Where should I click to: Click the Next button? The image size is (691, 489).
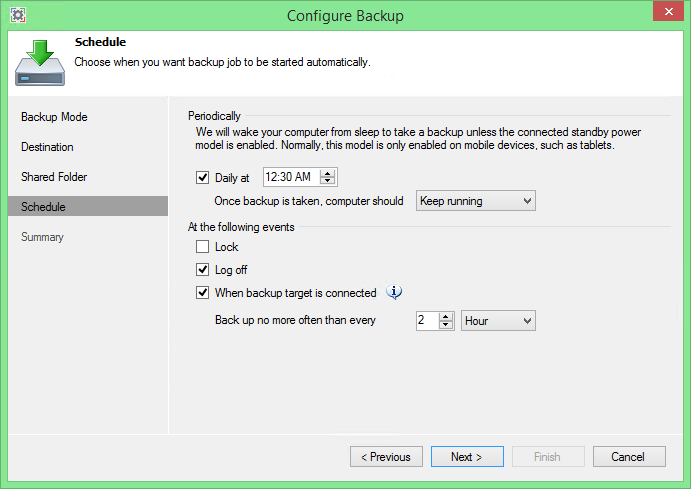point(467,456)
